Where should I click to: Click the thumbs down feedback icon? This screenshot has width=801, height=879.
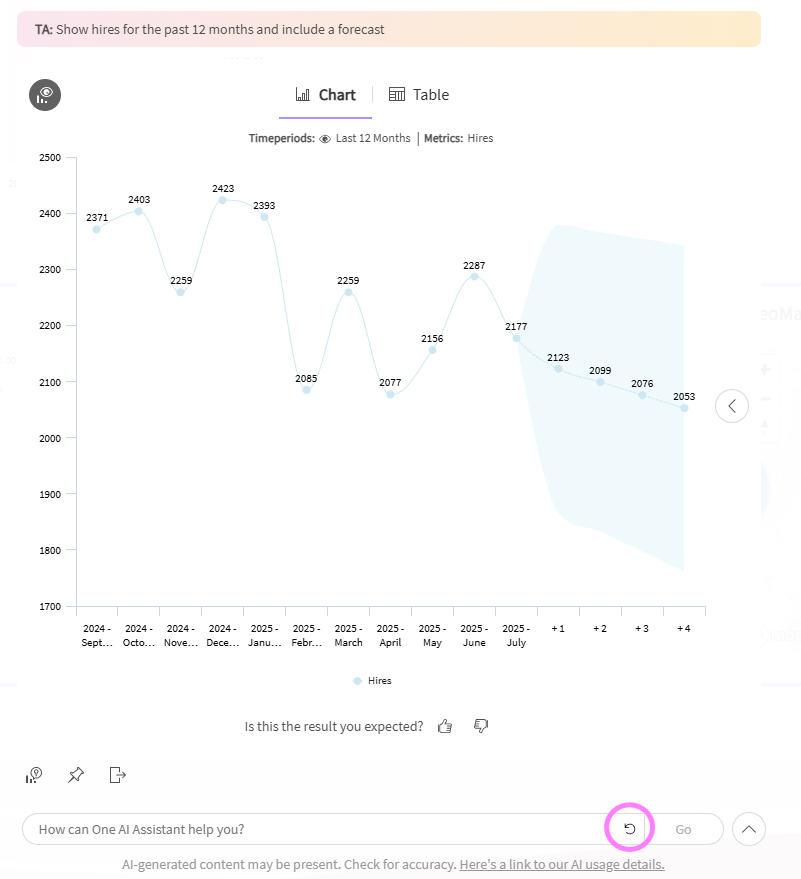[481, 726]
